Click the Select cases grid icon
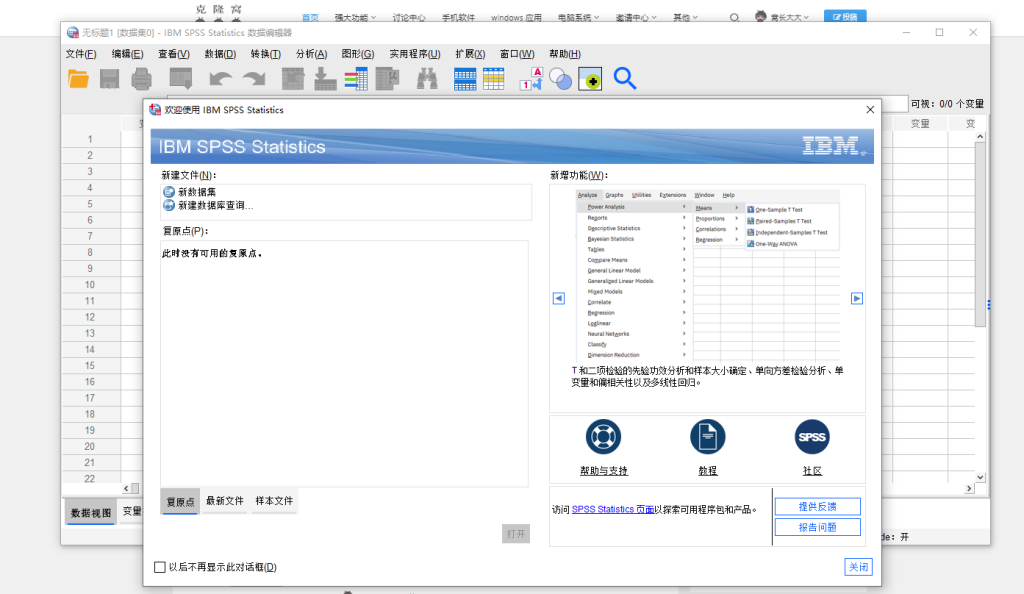Viewport: 1024px width, 594px height. (x=494, y=79)
